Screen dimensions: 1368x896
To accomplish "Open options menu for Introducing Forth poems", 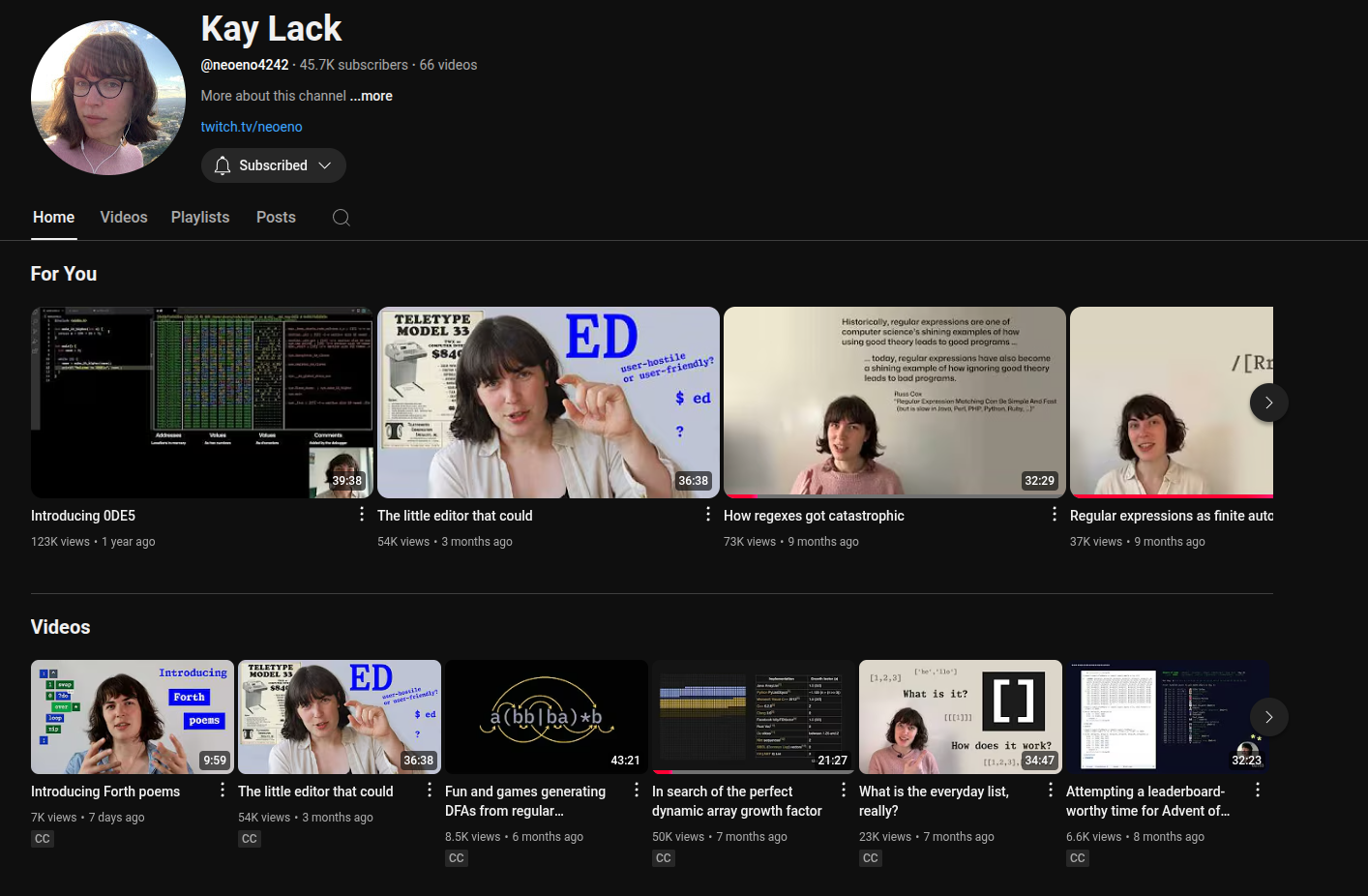I will (x=223, y=790).
